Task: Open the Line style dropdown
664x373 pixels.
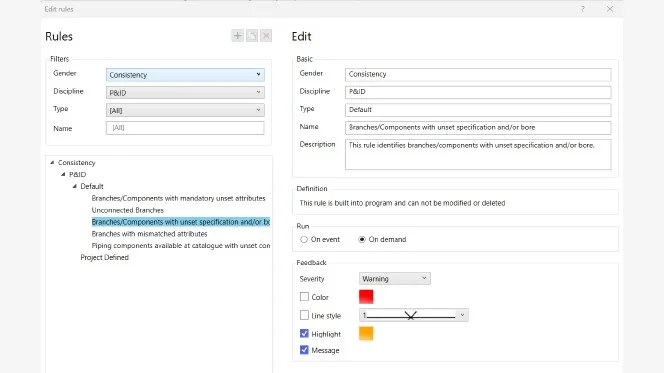Action: click(x=414, y=315)
